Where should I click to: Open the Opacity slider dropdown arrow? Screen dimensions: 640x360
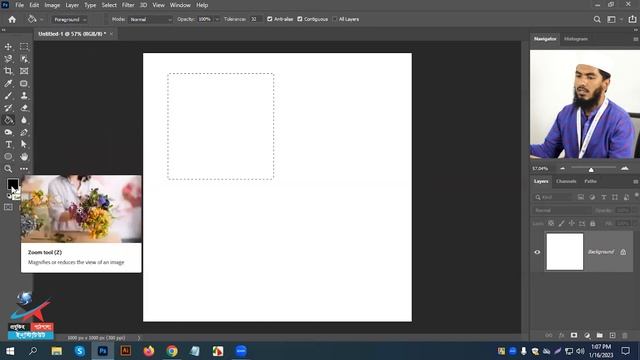pos(217,19)
